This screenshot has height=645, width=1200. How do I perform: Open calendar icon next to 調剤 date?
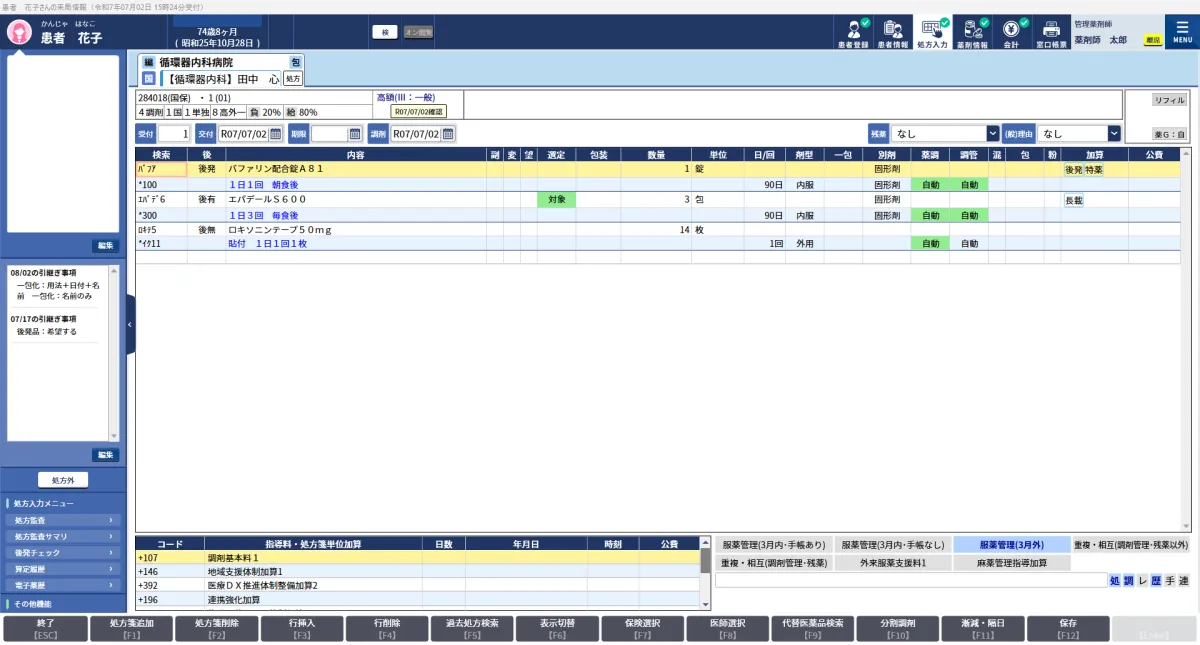[448, 134]
